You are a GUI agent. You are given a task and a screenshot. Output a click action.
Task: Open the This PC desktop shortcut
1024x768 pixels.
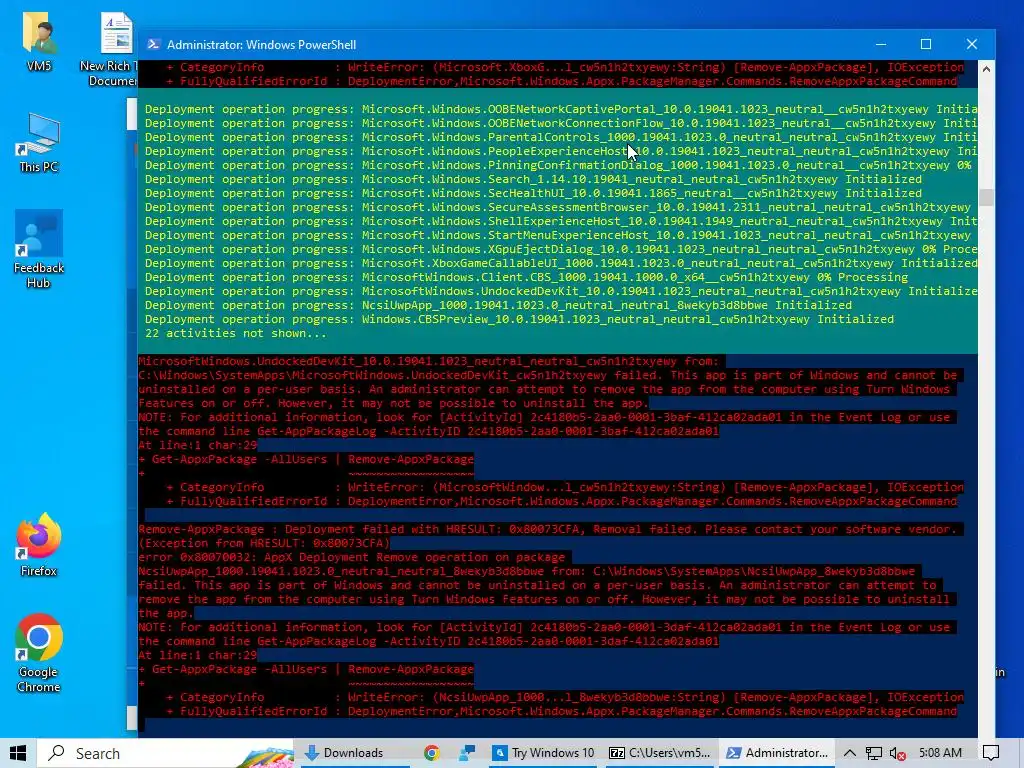click(39, 142)
